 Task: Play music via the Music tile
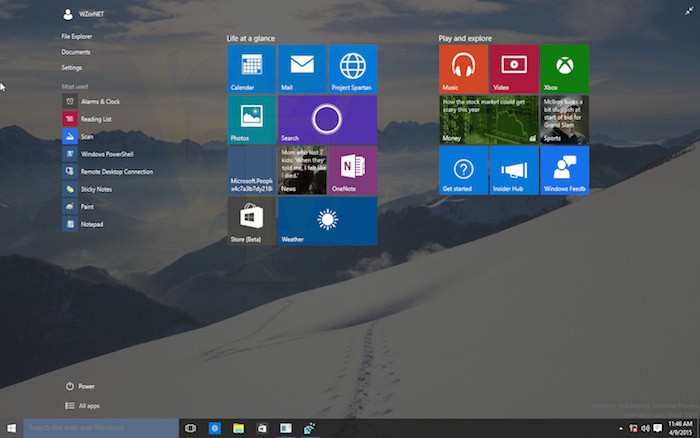pyautogui.click(x=463, y=69)
